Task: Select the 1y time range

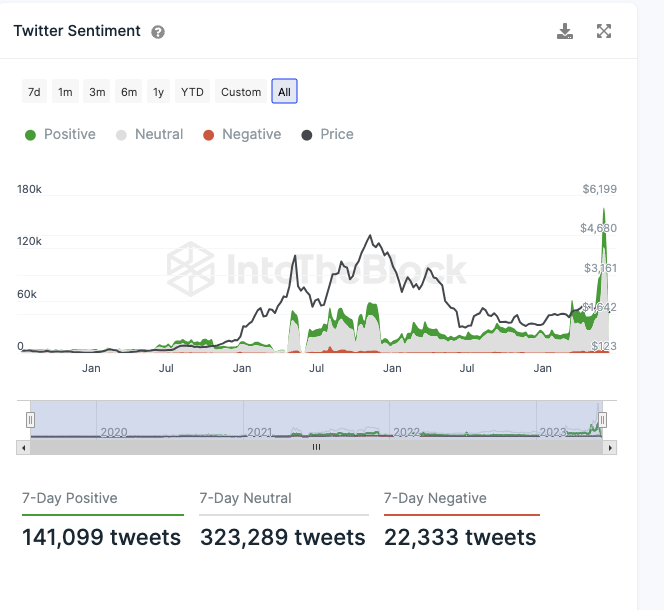Action: (158, 92)
